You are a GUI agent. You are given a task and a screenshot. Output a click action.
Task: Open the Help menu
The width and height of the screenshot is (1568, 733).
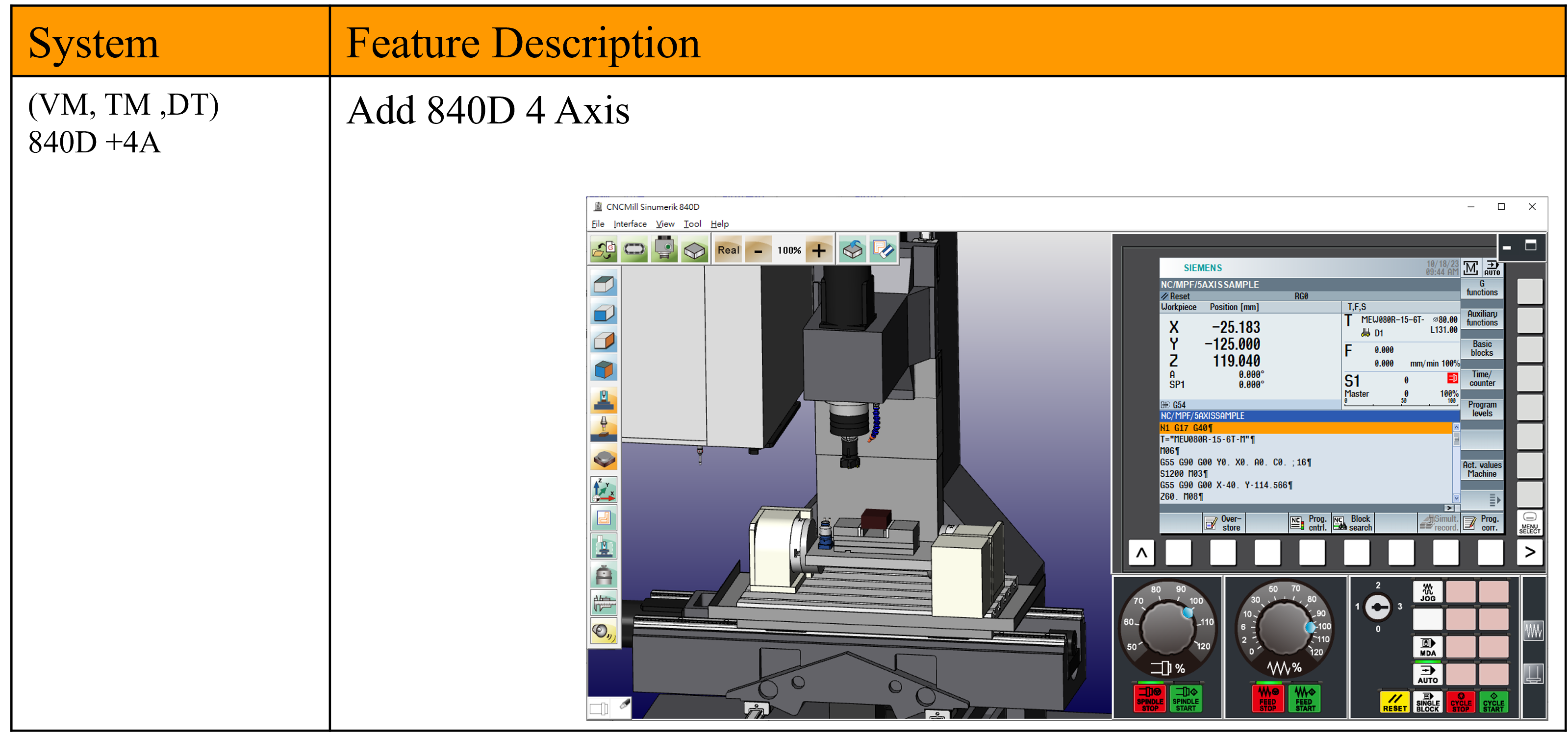tap(719, 224)
